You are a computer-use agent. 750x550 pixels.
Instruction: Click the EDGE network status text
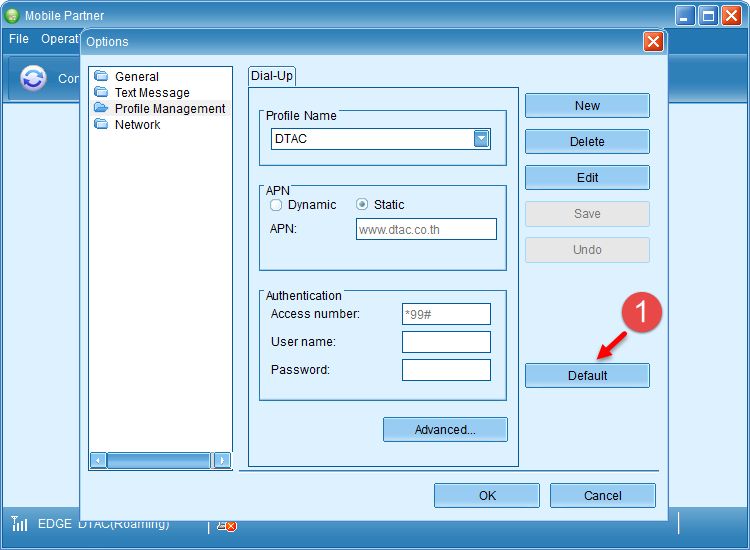coord(55,524)
